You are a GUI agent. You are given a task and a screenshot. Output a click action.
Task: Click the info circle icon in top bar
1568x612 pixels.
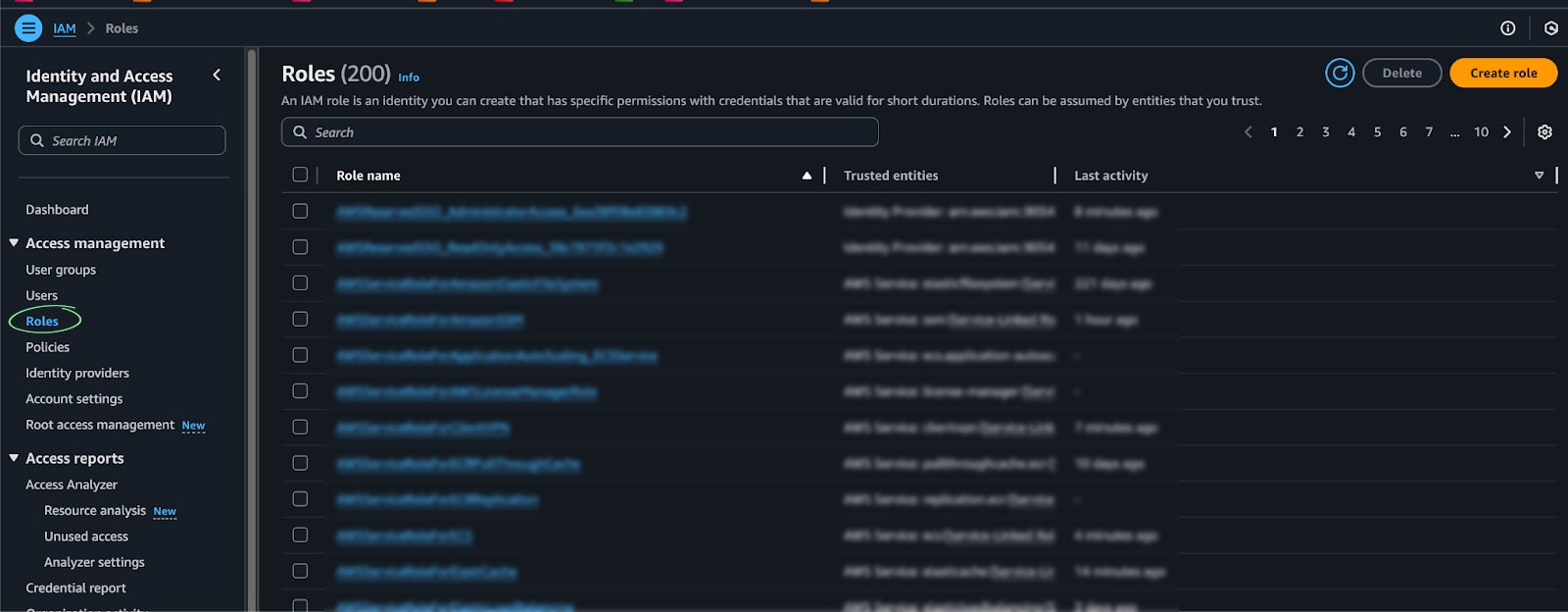pos(1508,28)
